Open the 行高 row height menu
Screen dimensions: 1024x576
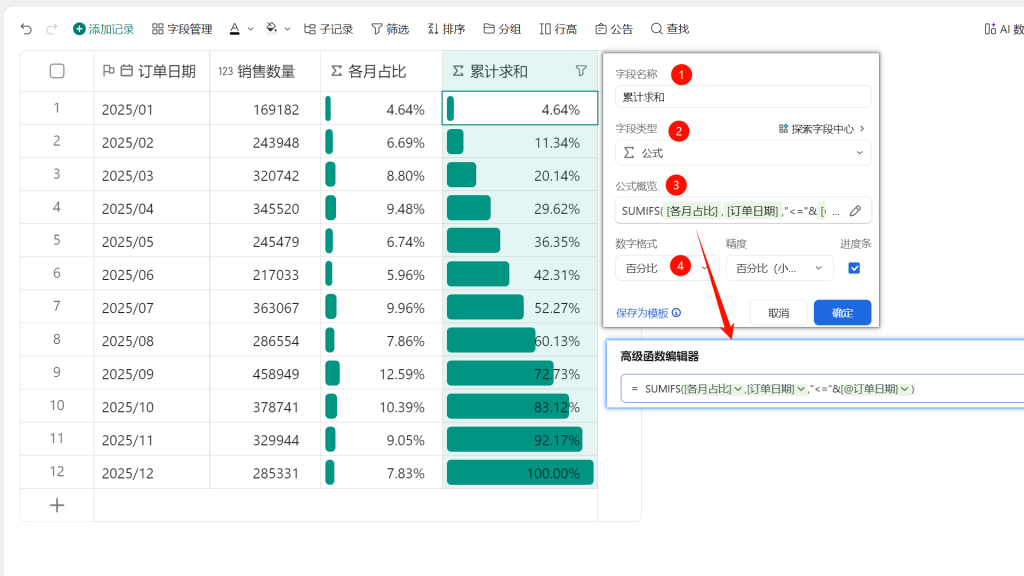(x=558, y=29)
